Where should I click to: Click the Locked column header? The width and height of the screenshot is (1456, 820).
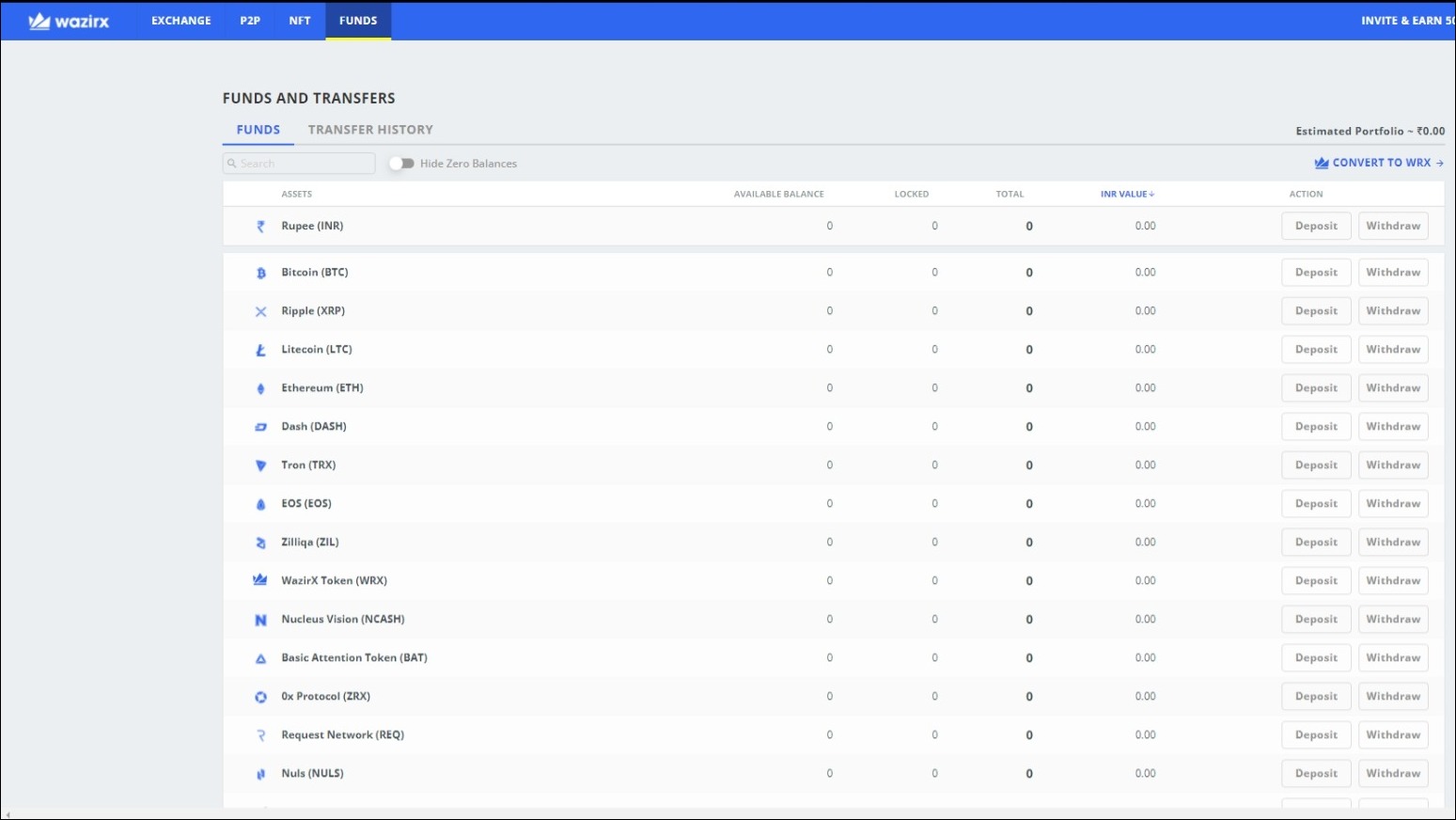click(912, 194)
